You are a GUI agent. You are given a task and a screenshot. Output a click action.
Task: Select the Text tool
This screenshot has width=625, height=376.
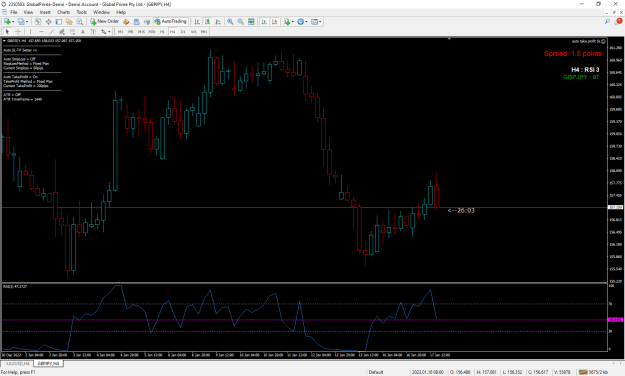[83, 31]
